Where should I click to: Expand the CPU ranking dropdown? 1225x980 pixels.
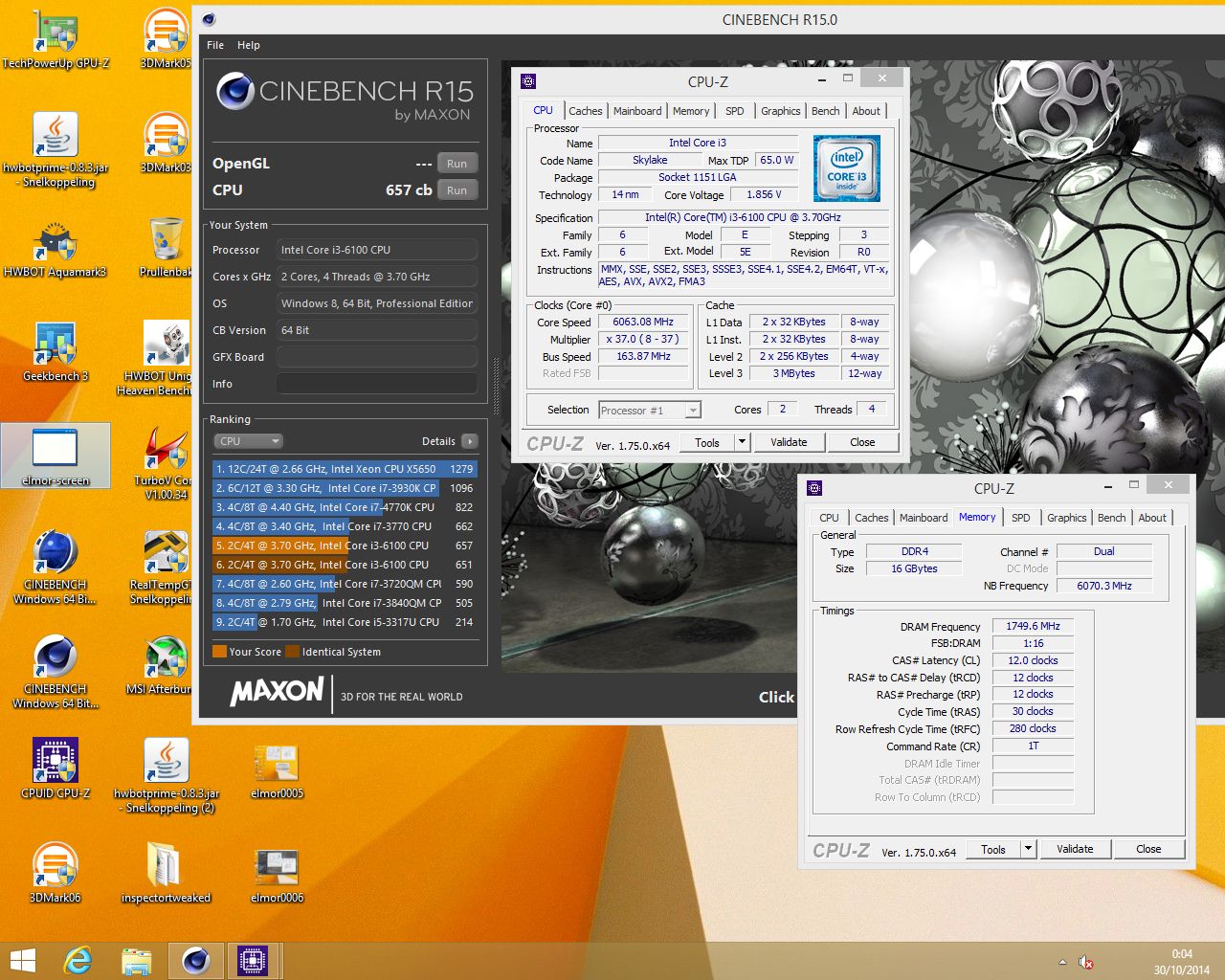249,441
